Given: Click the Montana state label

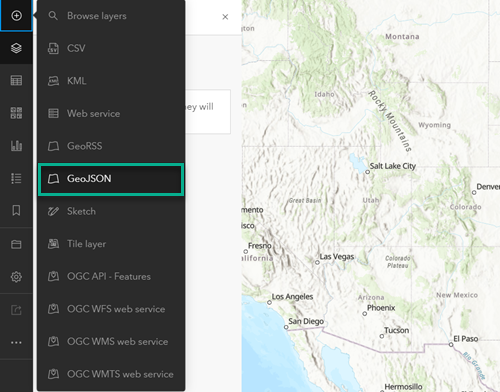Looking at the screenshot, I should 402,37.
